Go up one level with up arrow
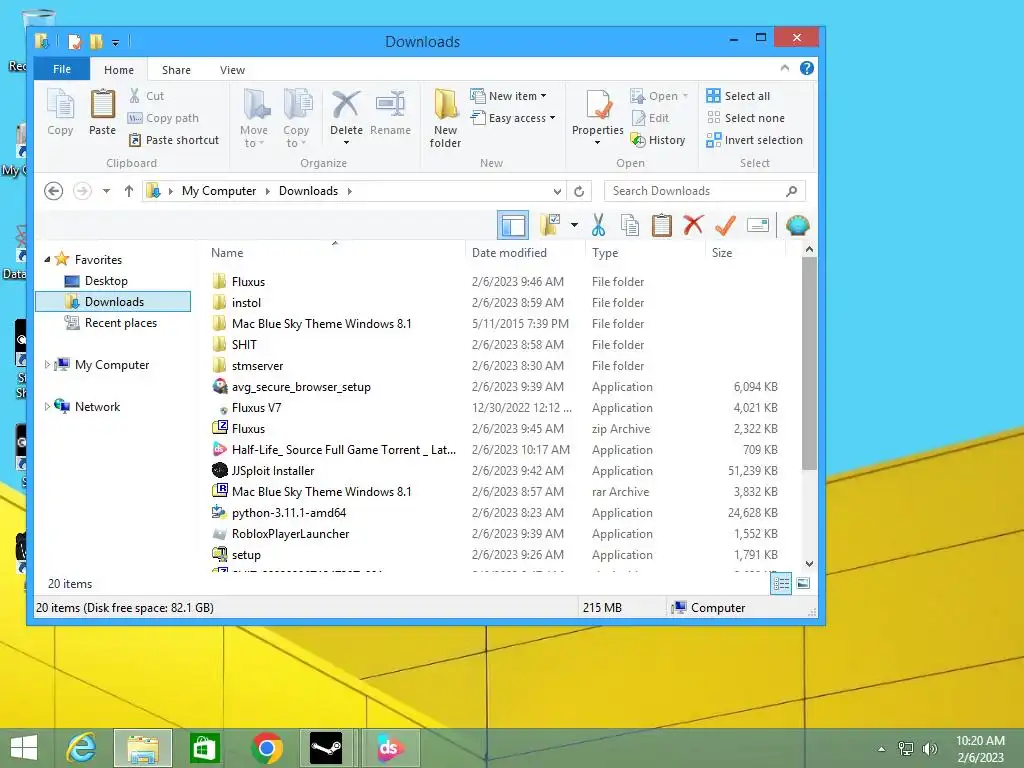The width and height of the screenshot is (1024, 768). (129, 191)
